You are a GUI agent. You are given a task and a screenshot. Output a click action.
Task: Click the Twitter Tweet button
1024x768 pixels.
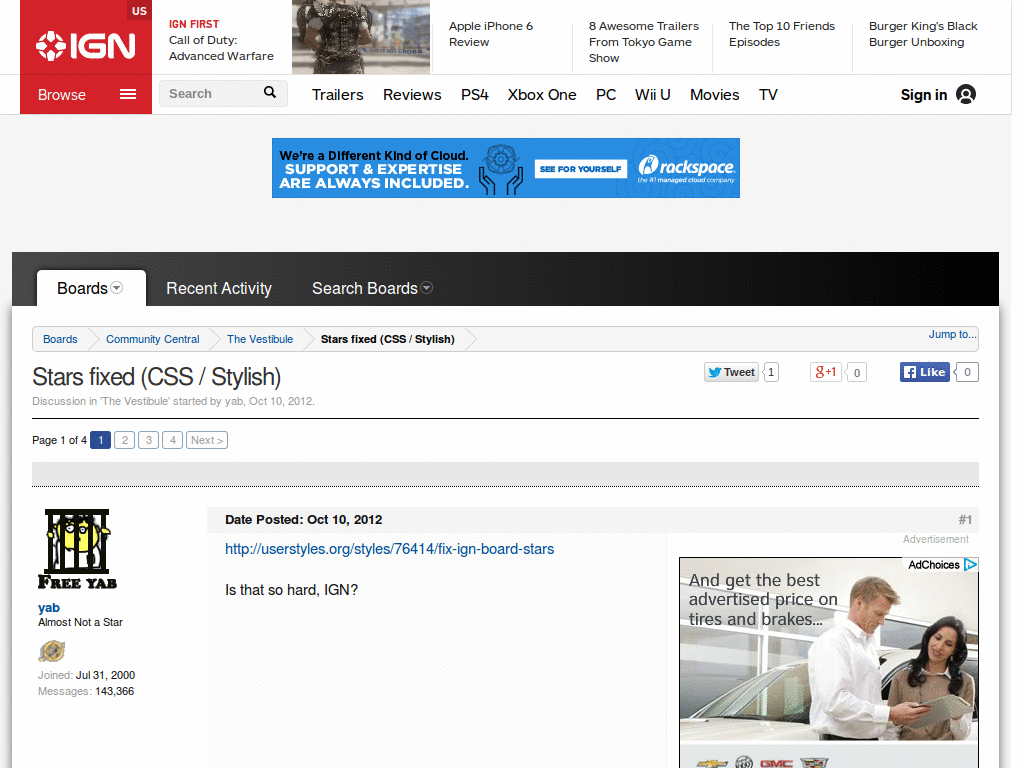[x=731, y=372]
